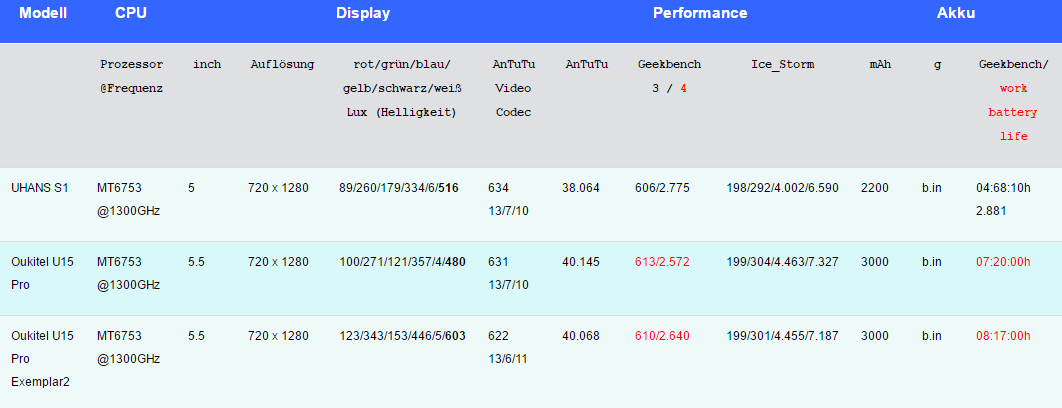Click the 5 inch value for UHANS S1
The height and width of the screenshot is (408, 1062).
tap(191, 188)
